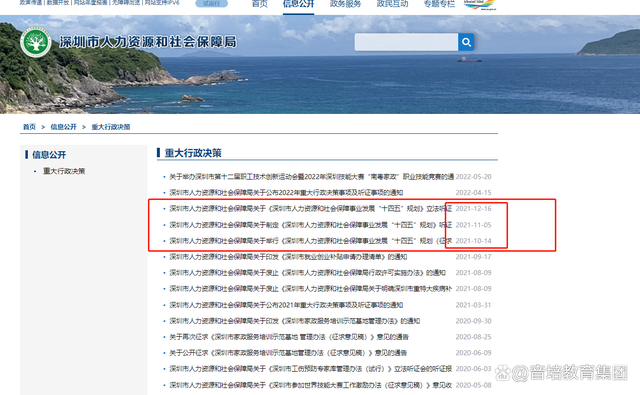The image size is (640, 395).
Task: Open the 信息公开 navigation tab
Action: (298, 4)
